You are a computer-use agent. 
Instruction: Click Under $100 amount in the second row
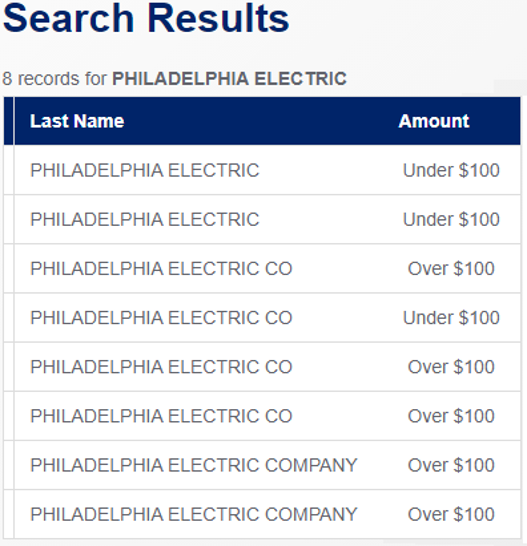click(x=451, y=219)
